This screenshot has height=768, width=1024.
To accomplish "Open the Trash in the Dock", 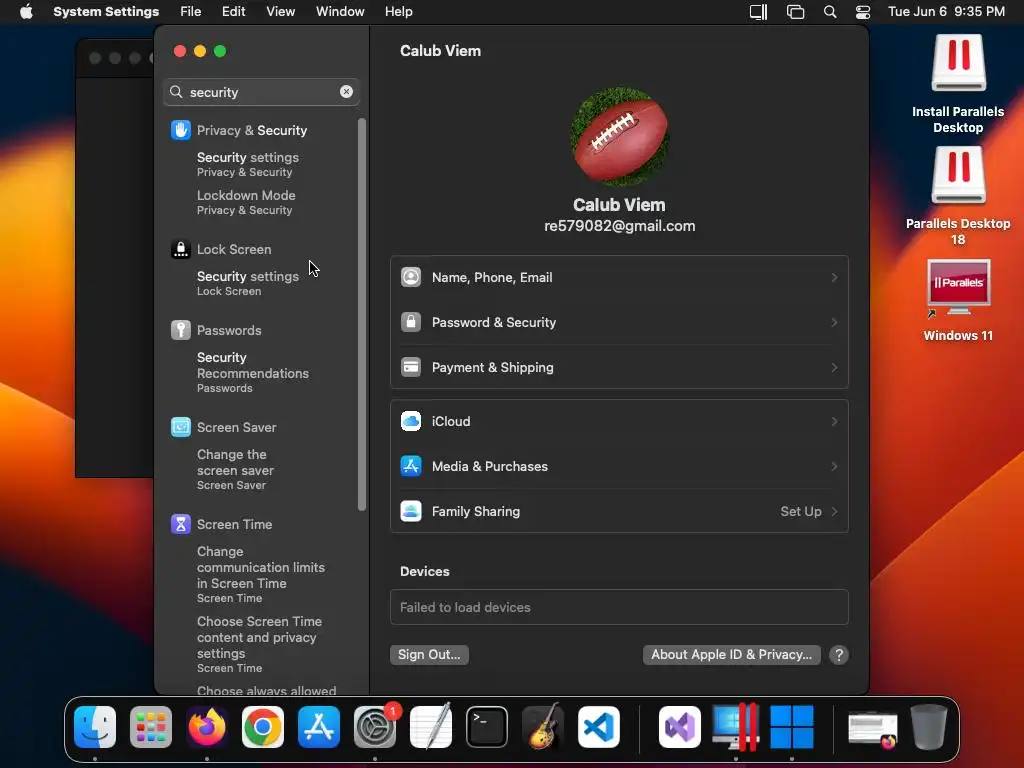I will (x=929, y=727).
